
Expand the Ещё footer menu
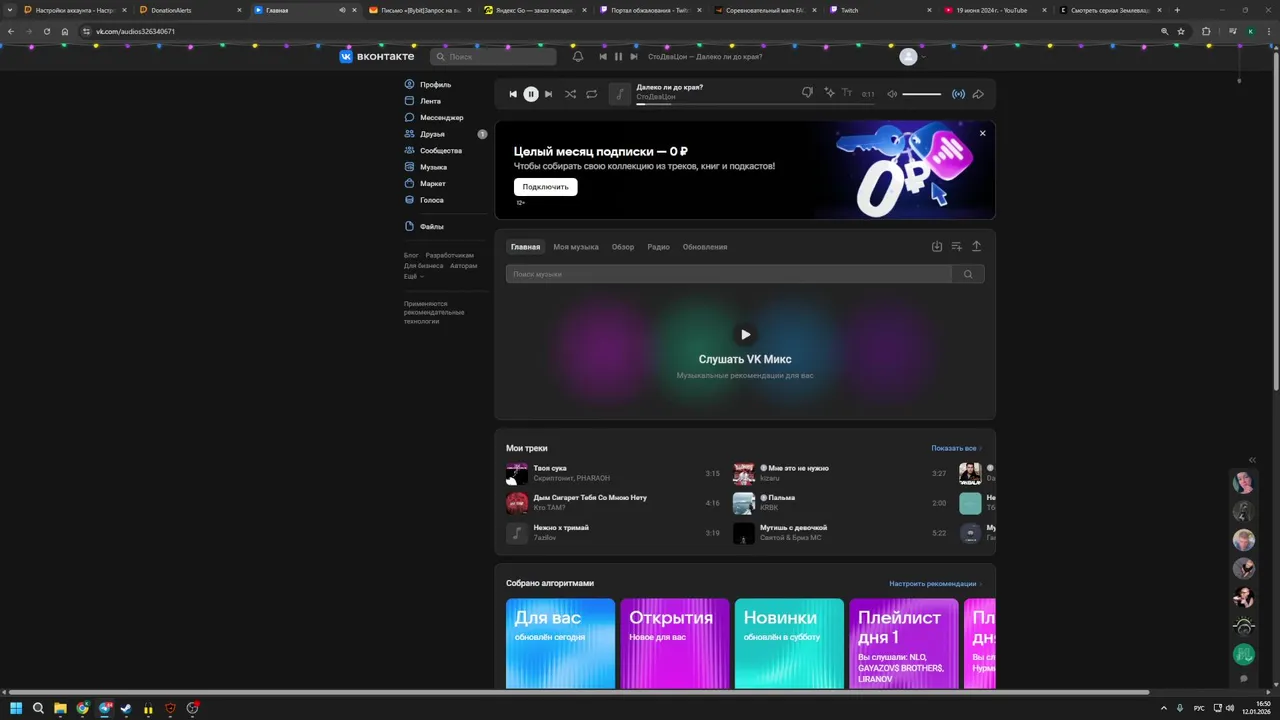point(413,276)
